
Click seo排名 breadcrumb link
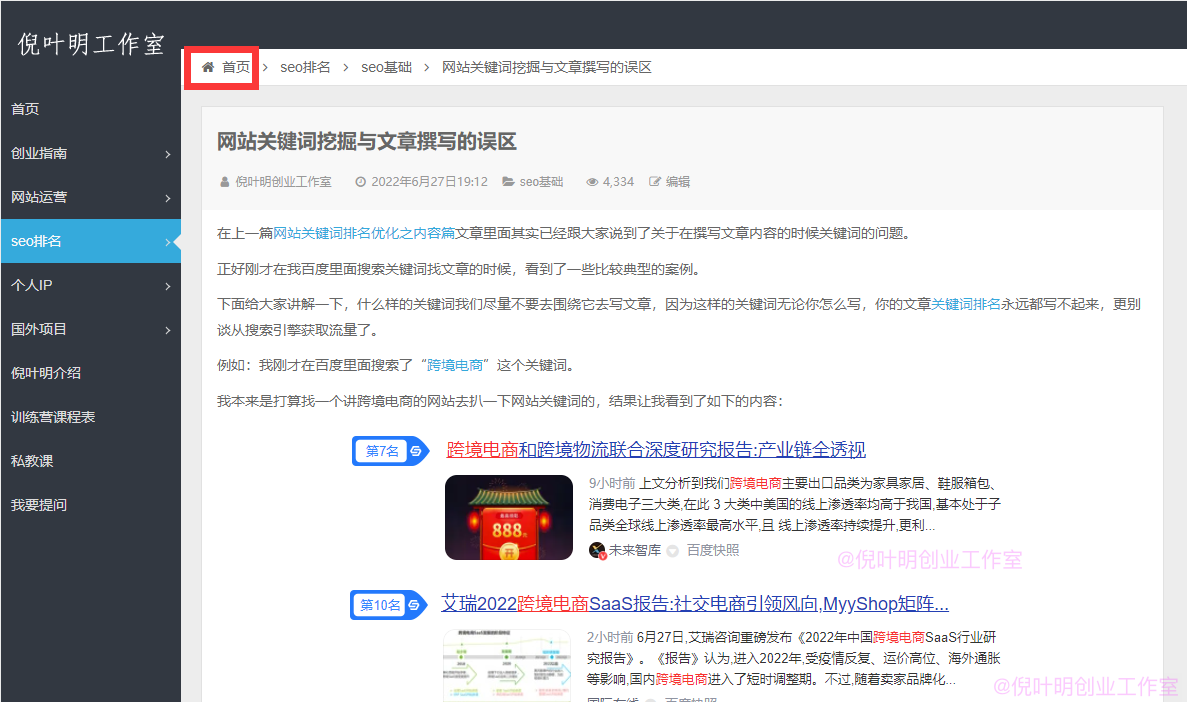click(305, 67)
